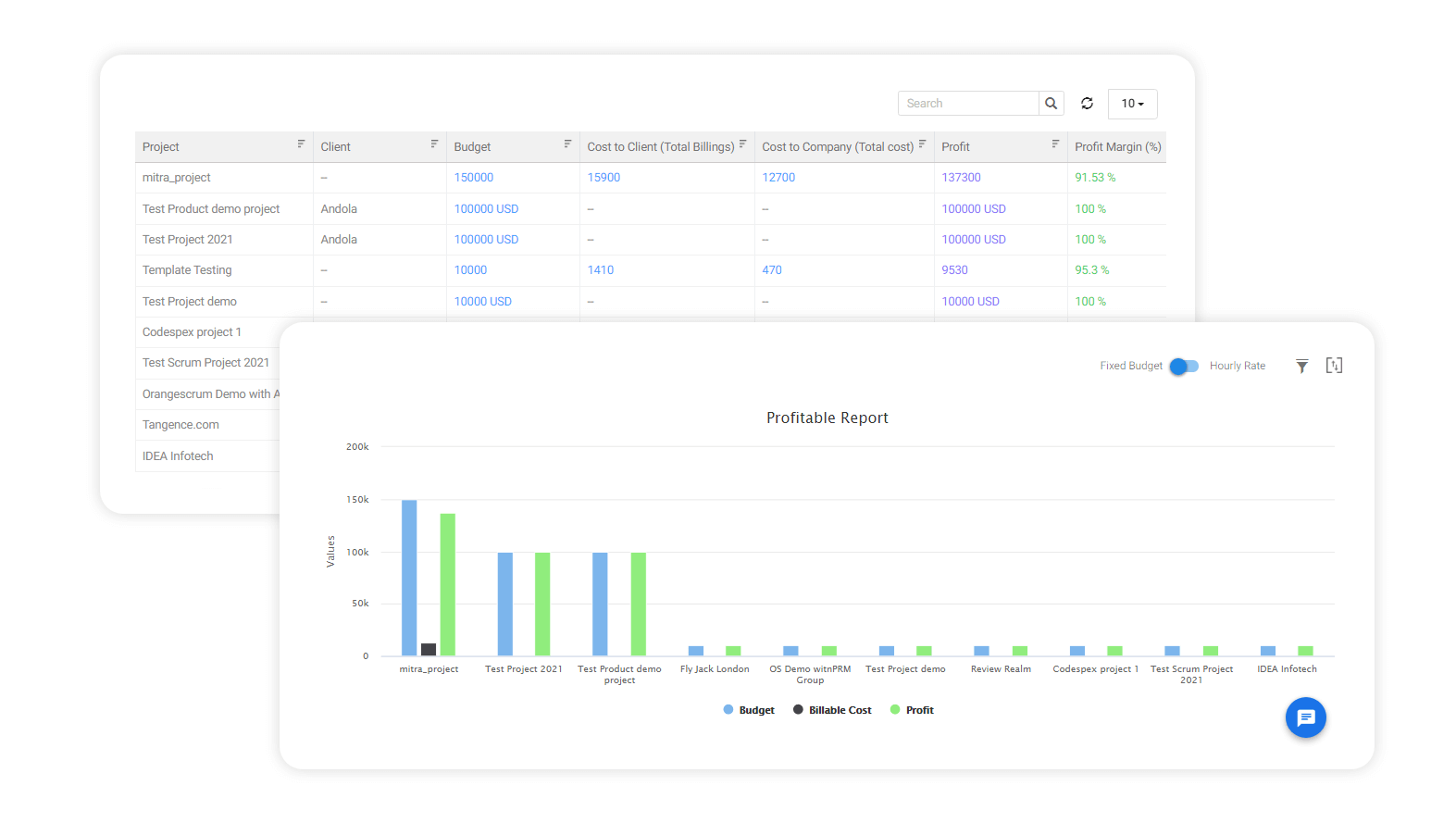Click the green Profit legend swatch
Image resolution: width=1456 pixels, height=823 pixels.
tap(895, 710)
